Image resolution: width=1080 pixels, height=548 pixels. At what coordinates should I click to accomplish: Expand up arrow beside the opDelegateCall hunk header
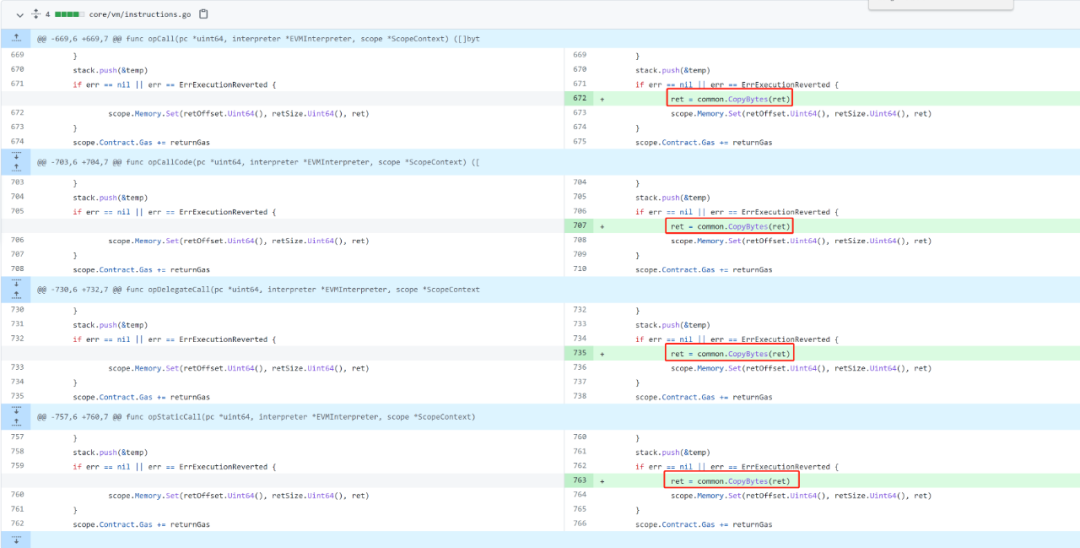coord(17,295)
